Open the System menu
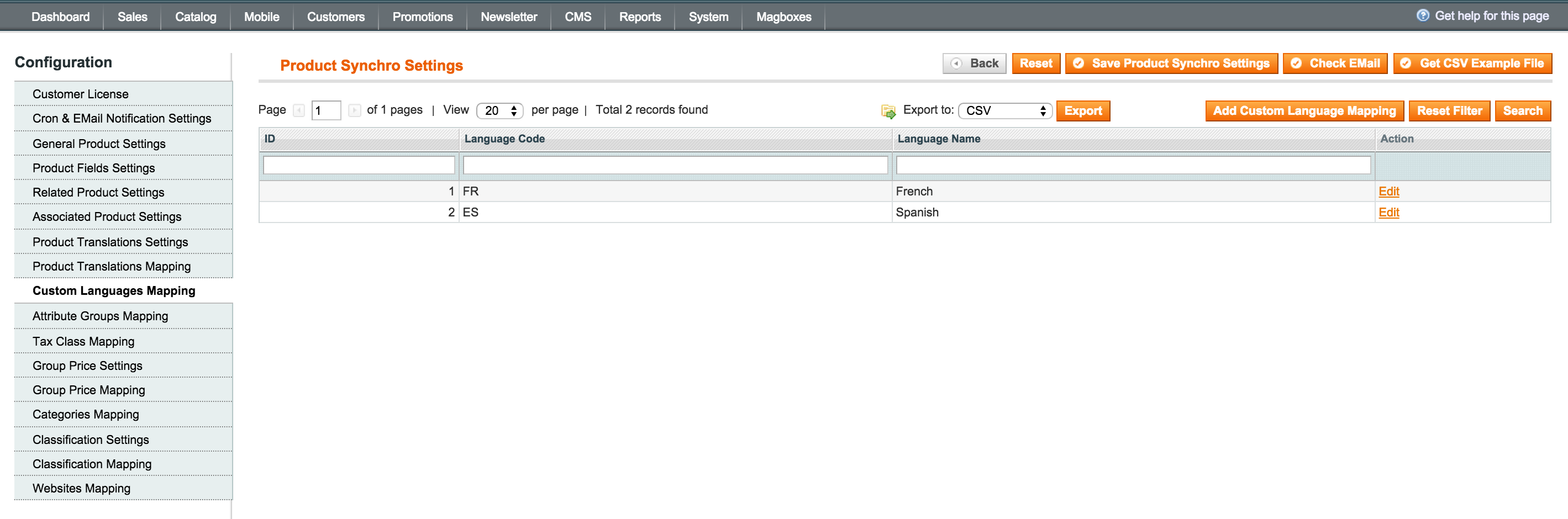The height and width of the screenshot is (519, 1568). (708, 17)
